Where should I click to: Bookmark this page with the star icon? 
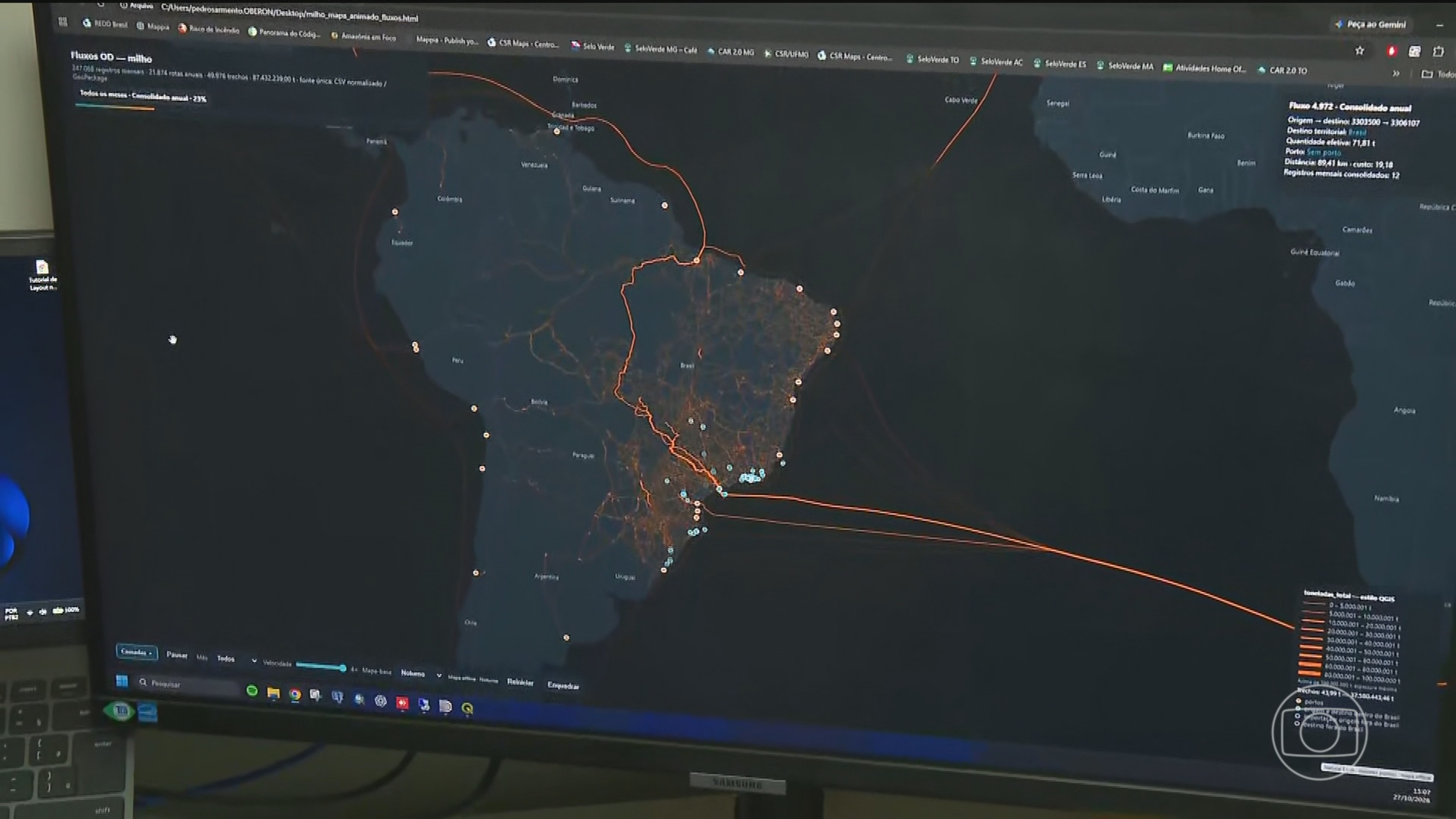pyautogui.click(x=1359, y=51)
